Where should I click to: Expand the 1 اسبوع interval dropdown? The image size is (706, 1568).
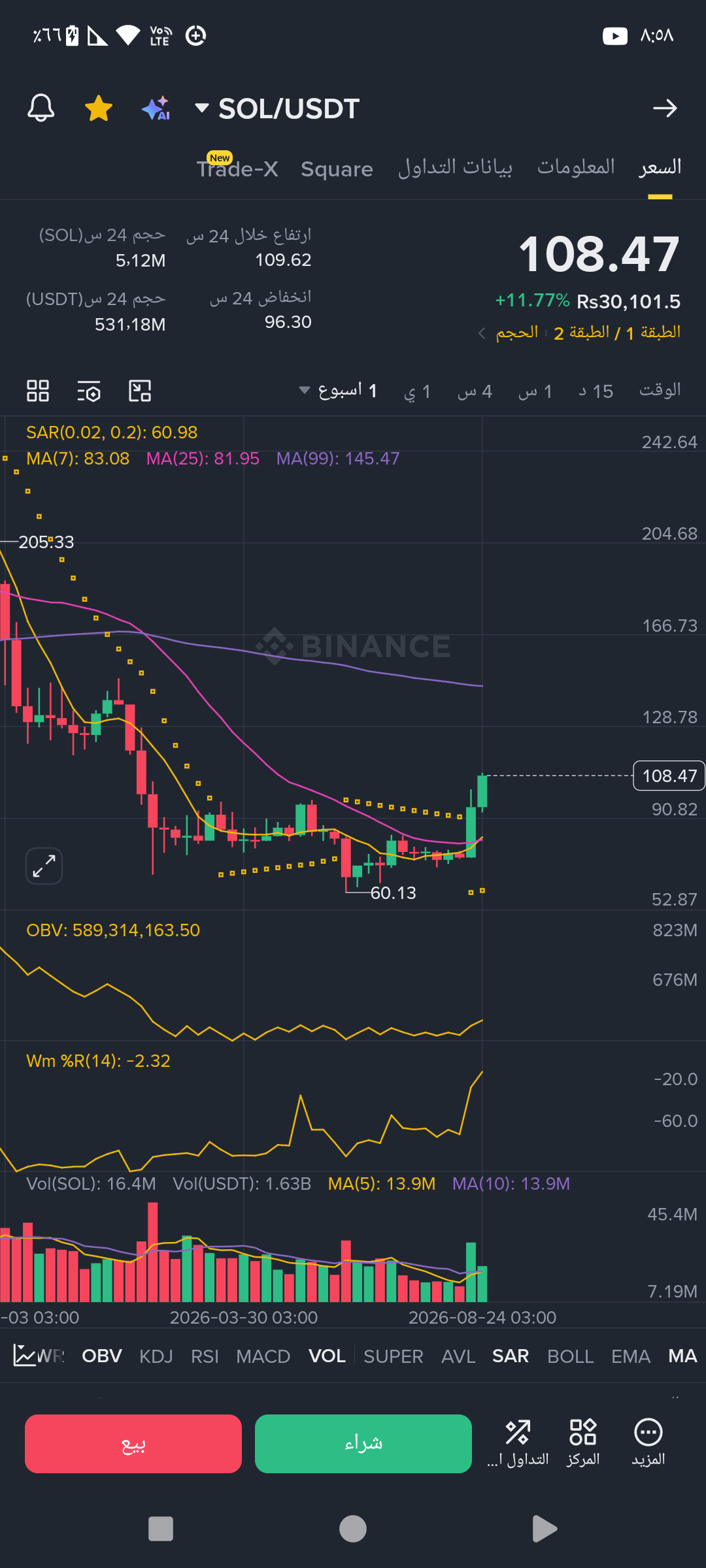[338, 391]
